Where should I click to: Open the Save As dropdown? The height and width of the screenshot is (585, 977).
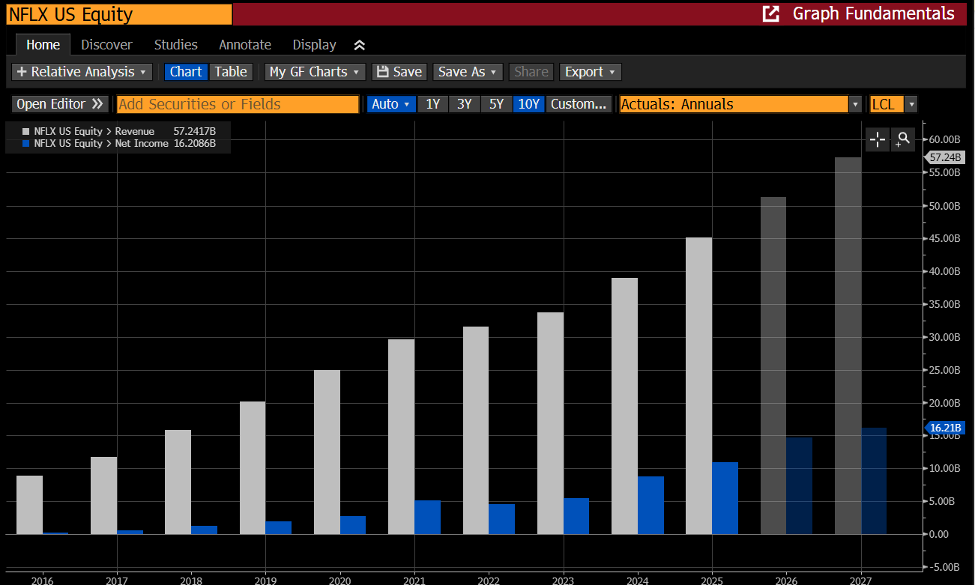[467, 72]
